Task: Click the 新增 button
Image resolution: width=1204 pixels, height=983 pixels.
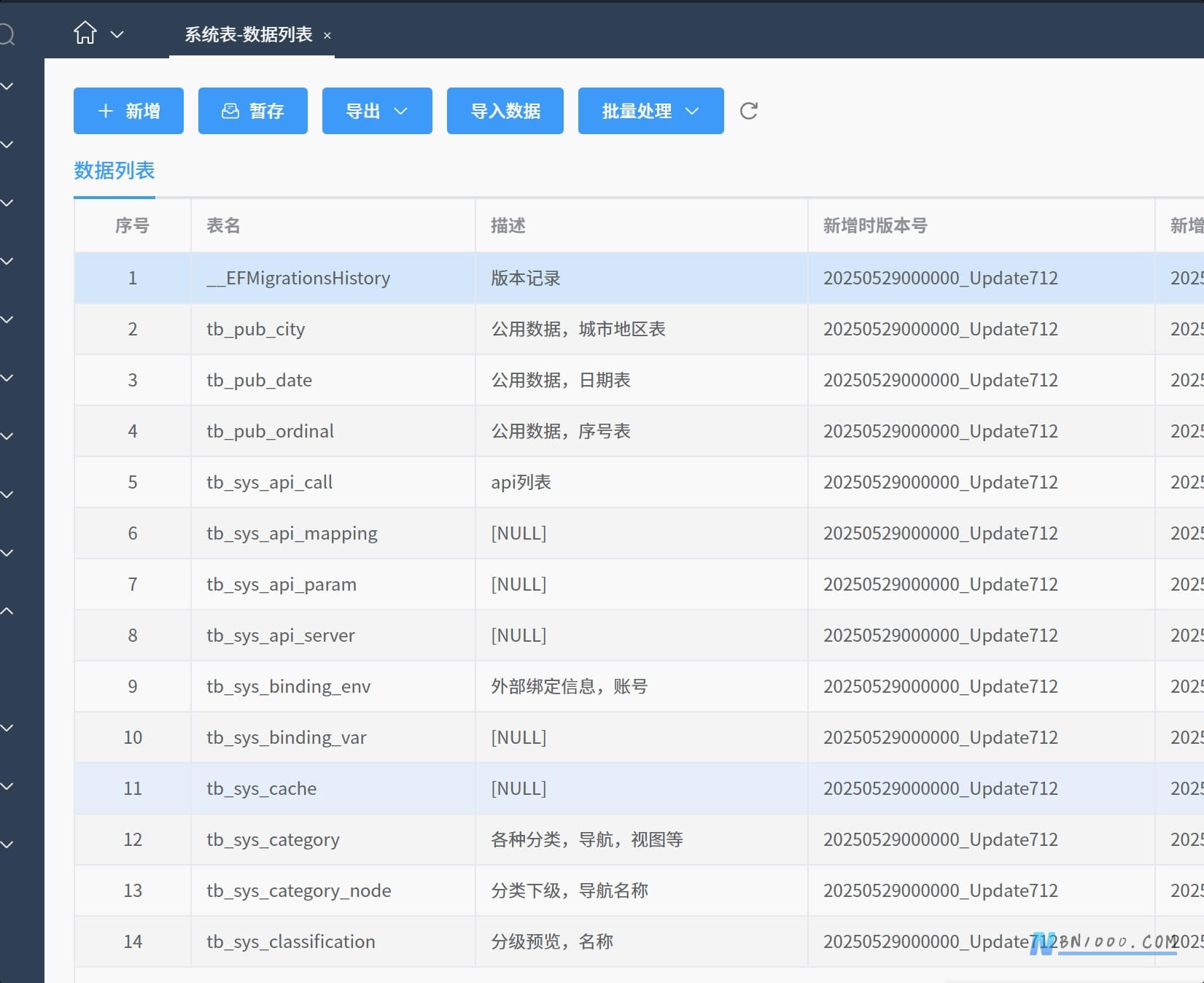Action: 128,111
